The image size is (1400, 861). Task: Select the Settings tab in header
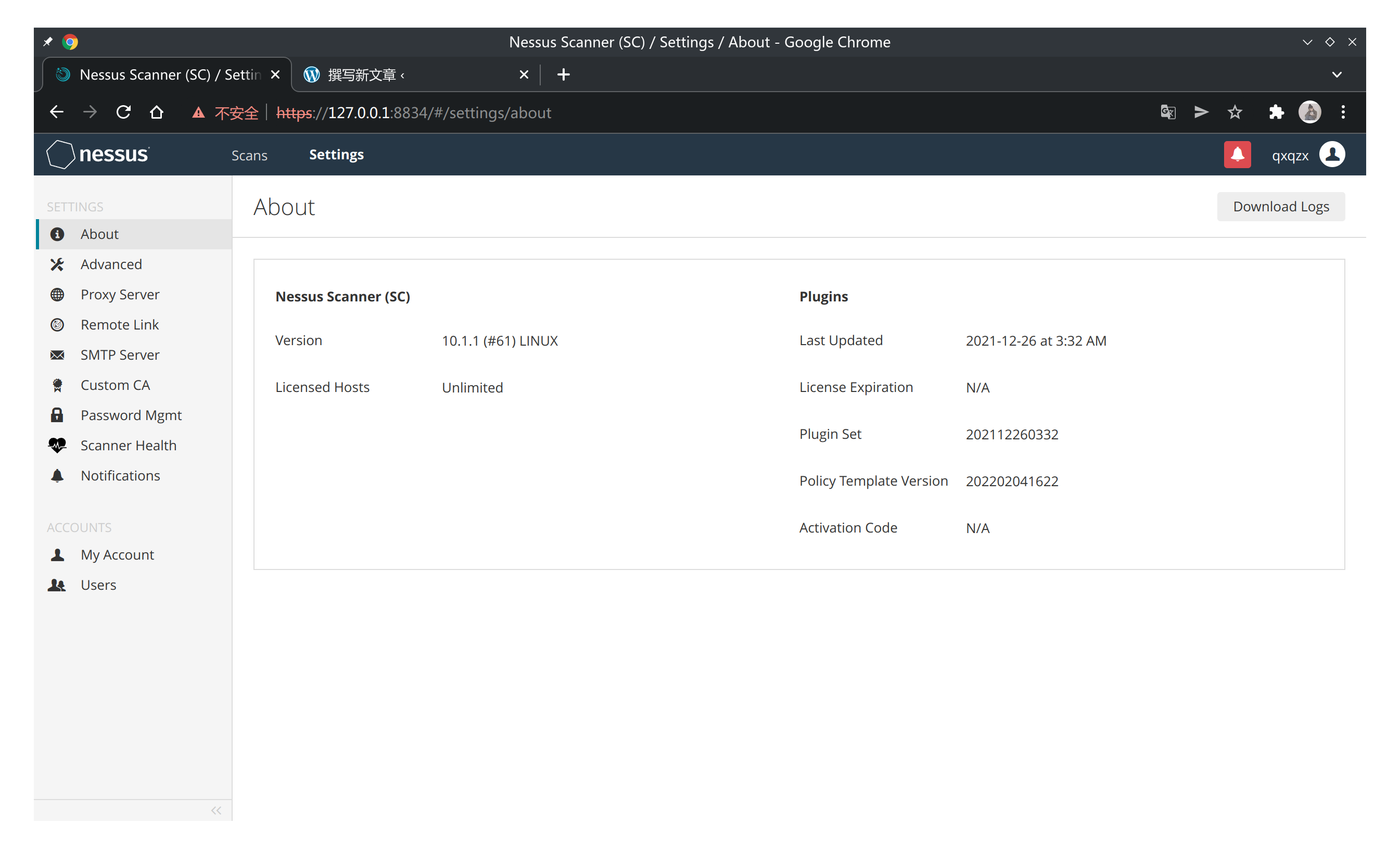(337, 154)
